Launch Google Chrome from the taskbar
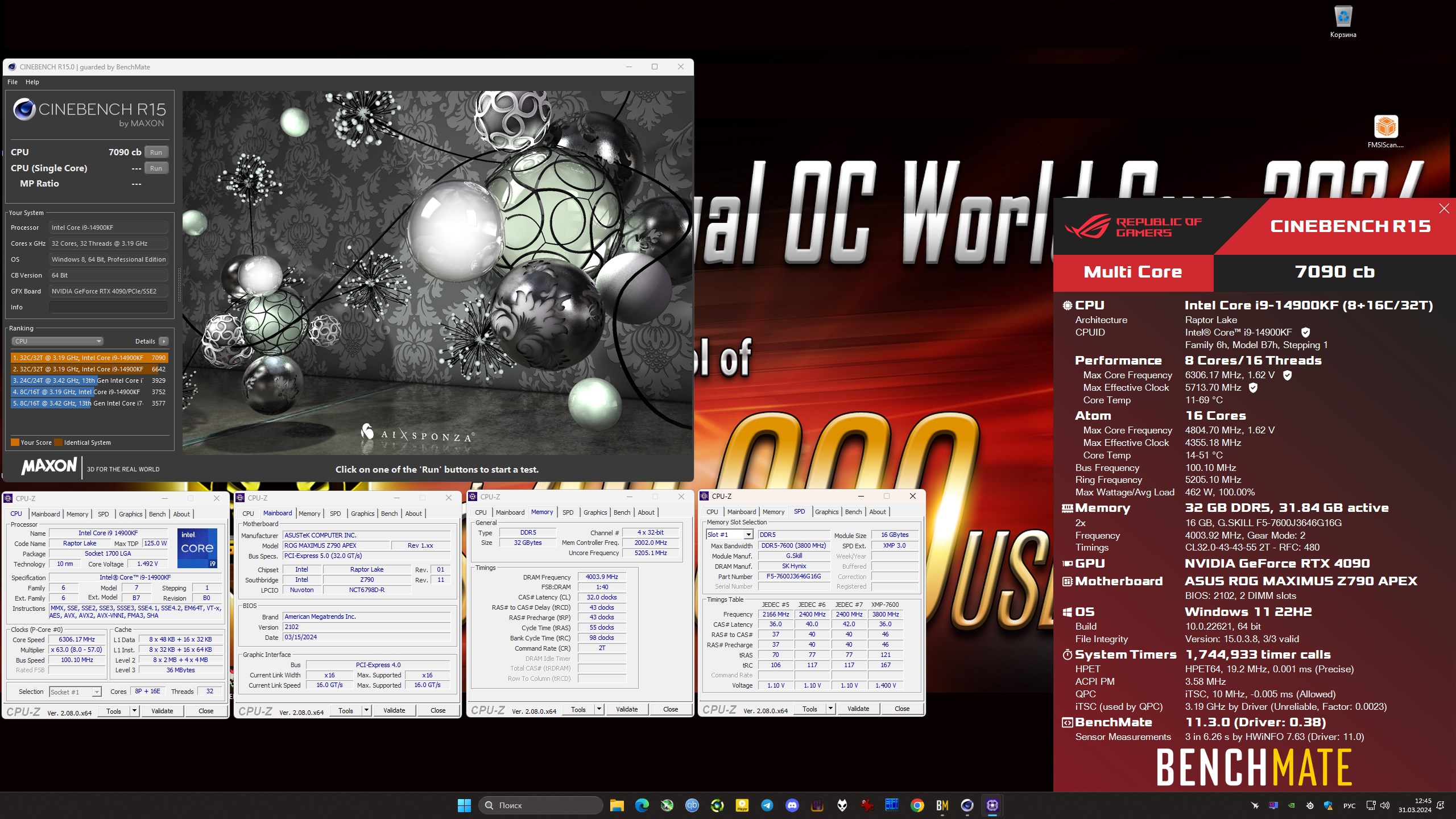1456x819 pixels. (x=917, y=805)
